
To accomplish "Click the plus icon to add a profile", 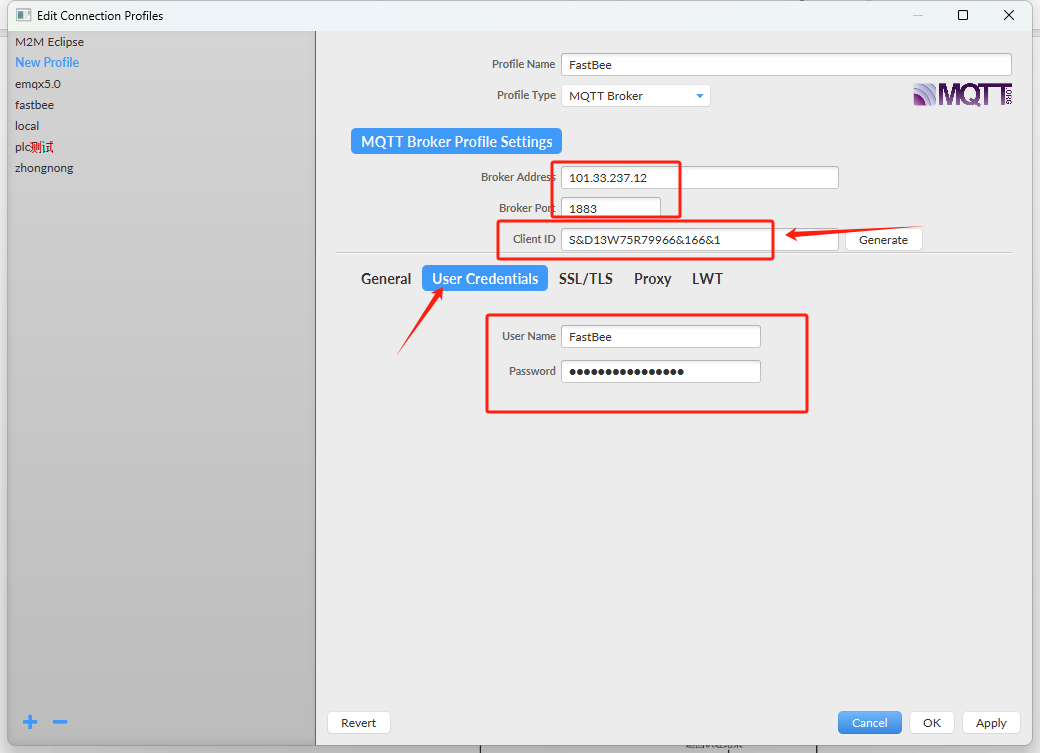I will point(29,721).
